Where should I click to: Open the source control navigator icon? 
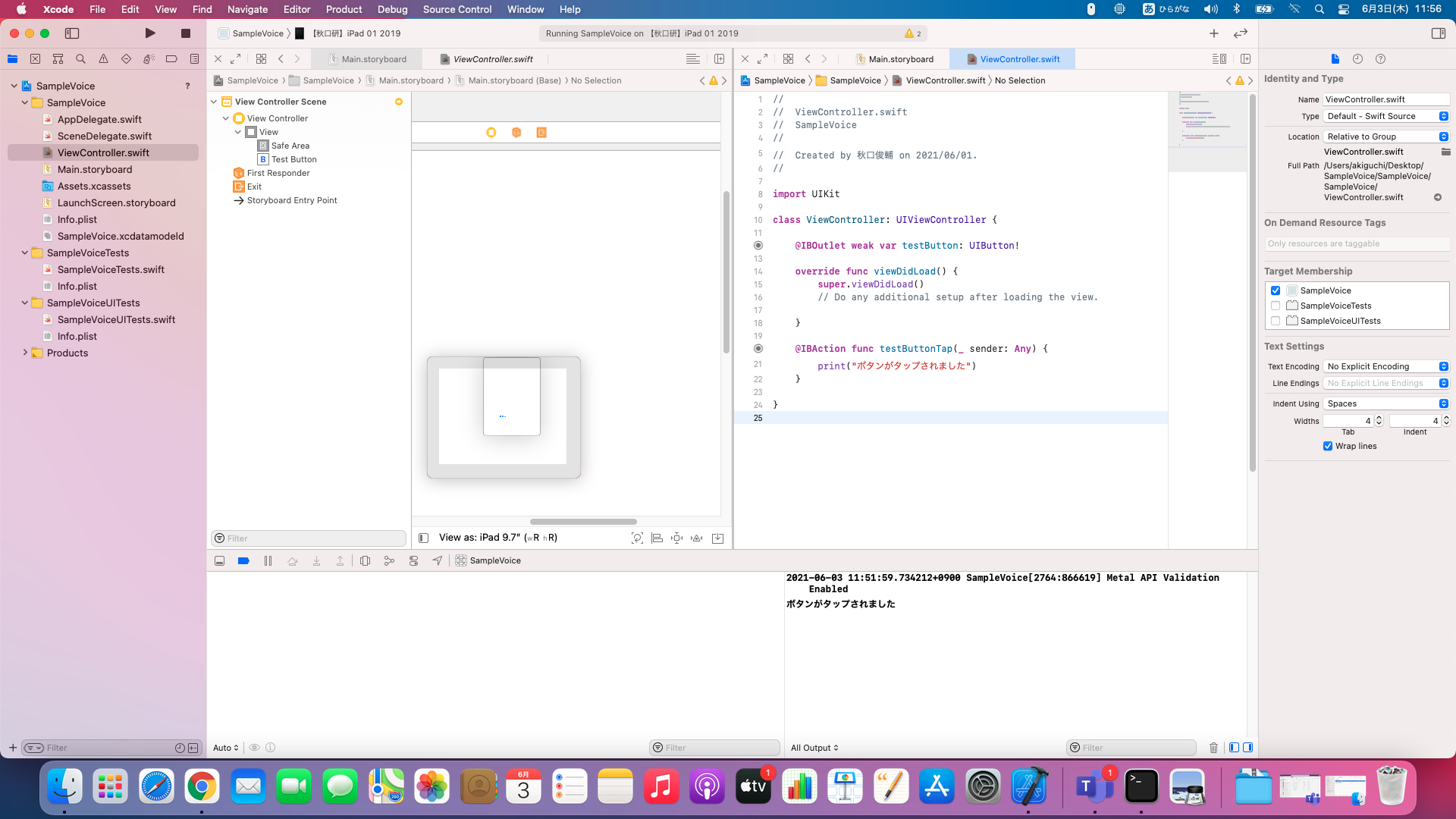pyautogui.click(x=35, y=59)
